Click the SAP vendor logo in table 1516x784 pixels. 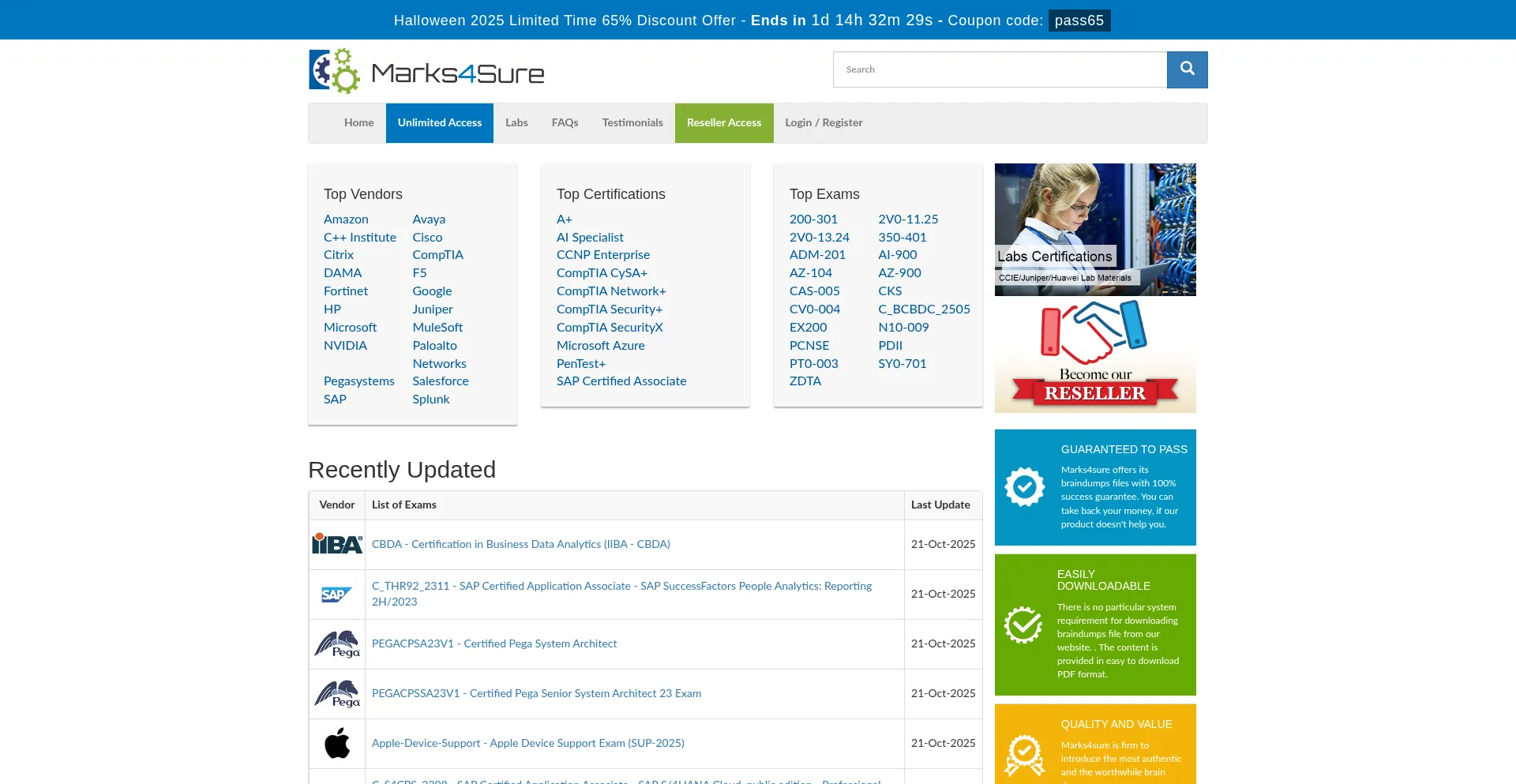point(337,595)
